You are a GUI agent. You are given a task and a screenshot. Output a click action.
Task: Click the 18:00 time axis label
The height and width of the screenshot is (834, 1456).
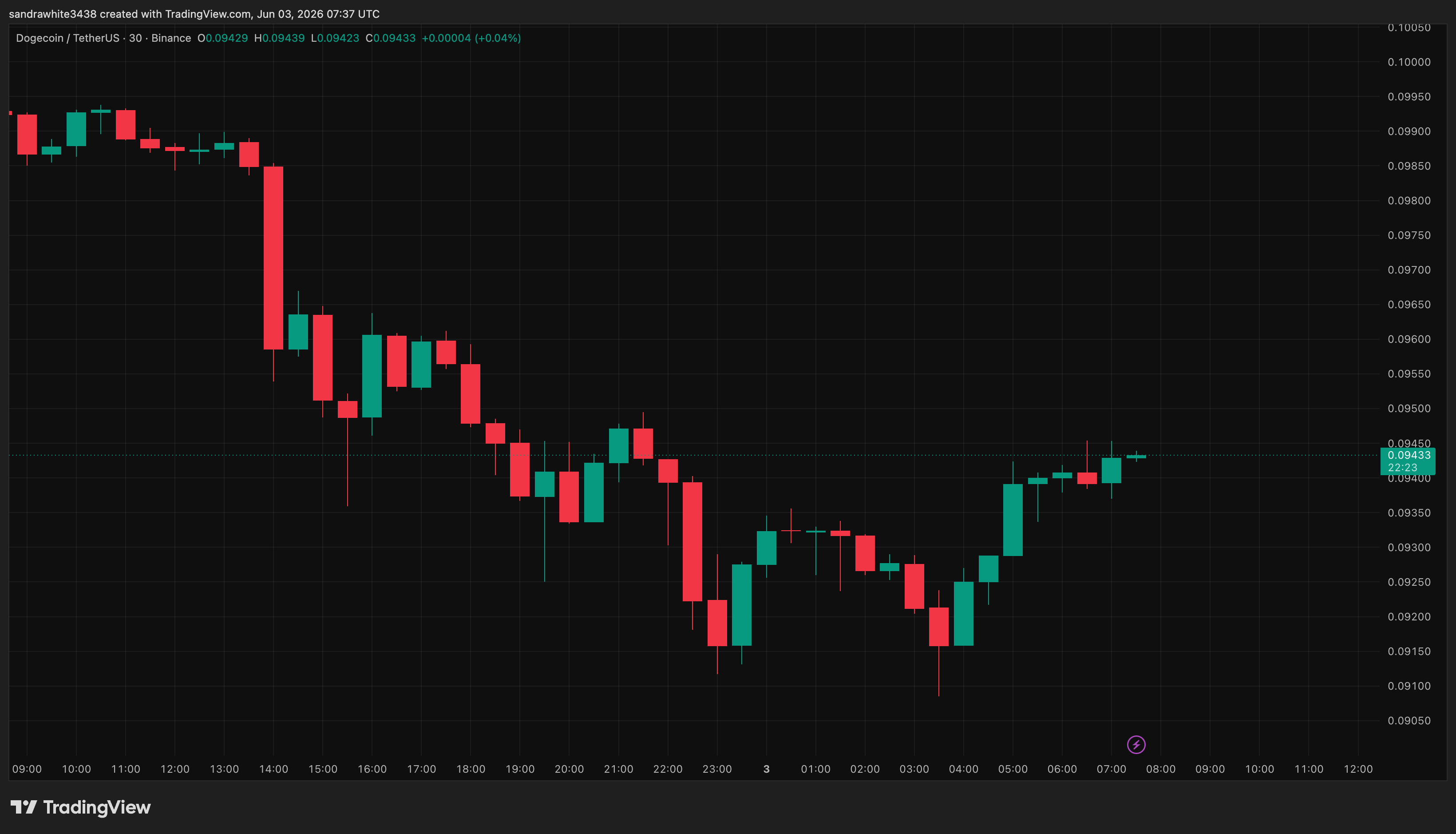[x=471, y=769]
